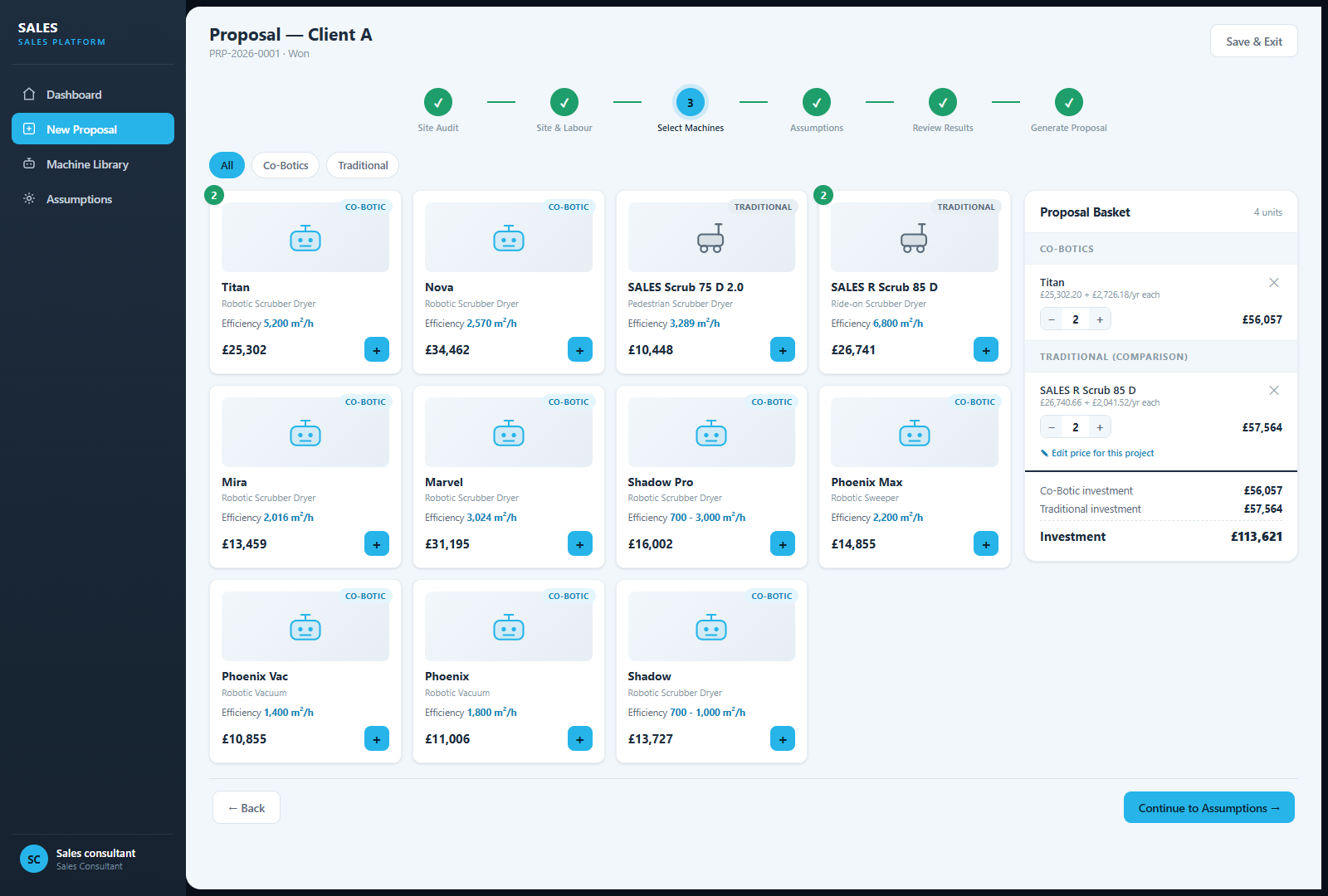Select the Investment total £113,621
The width and height of the screenshot is (1328, 896).
[x=1257, y=537]
